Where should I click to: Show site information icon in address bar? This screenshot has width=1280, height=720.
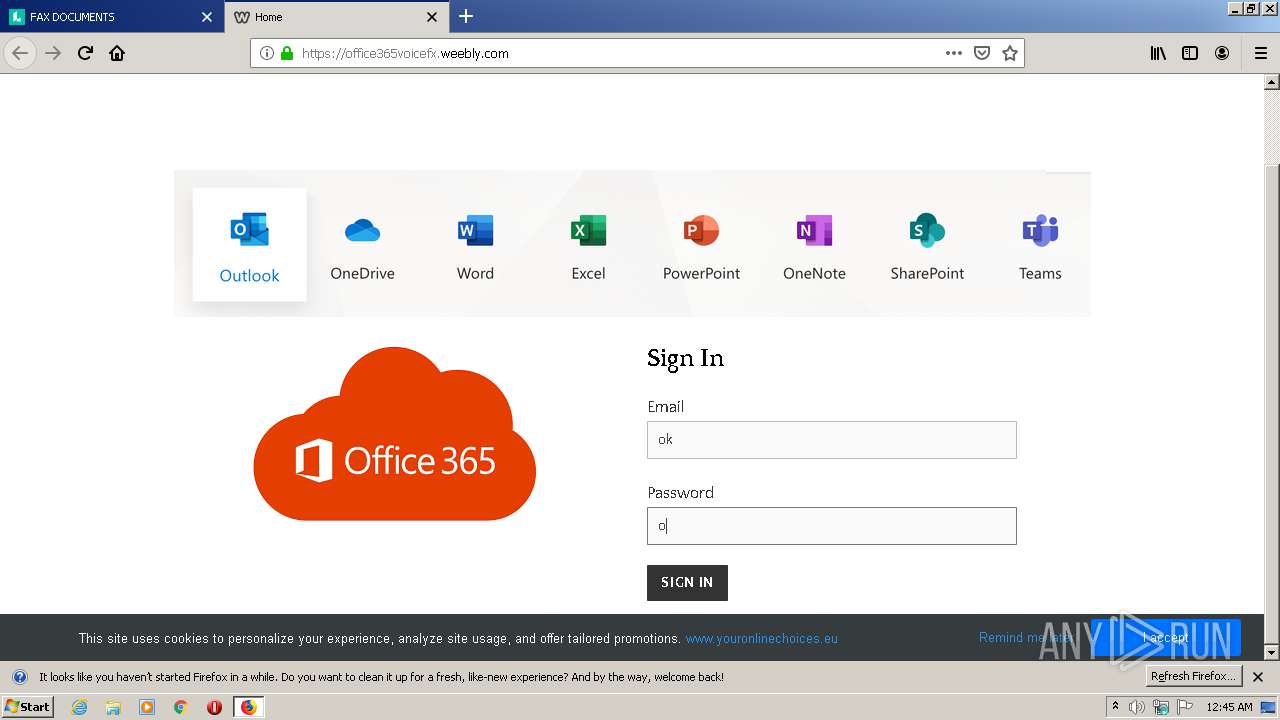[x=267, y=53]
